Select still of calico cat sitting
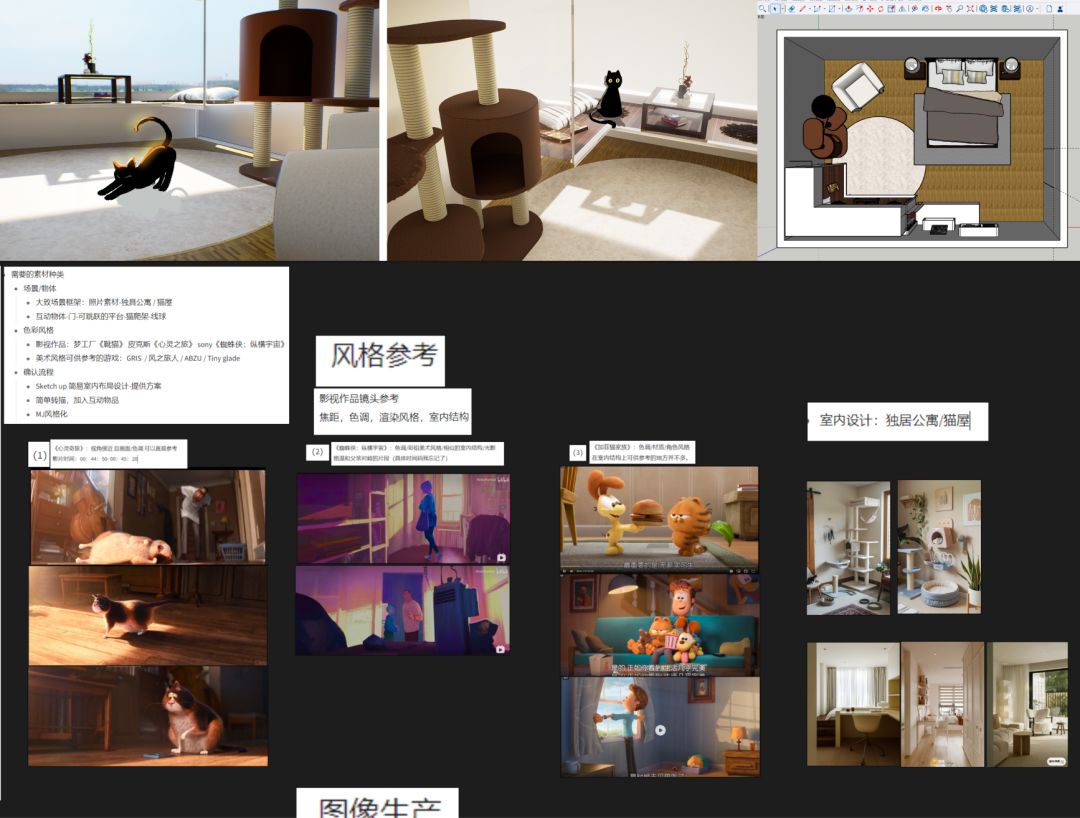Viewport: 1080px width, 818px height. (147, 716)
